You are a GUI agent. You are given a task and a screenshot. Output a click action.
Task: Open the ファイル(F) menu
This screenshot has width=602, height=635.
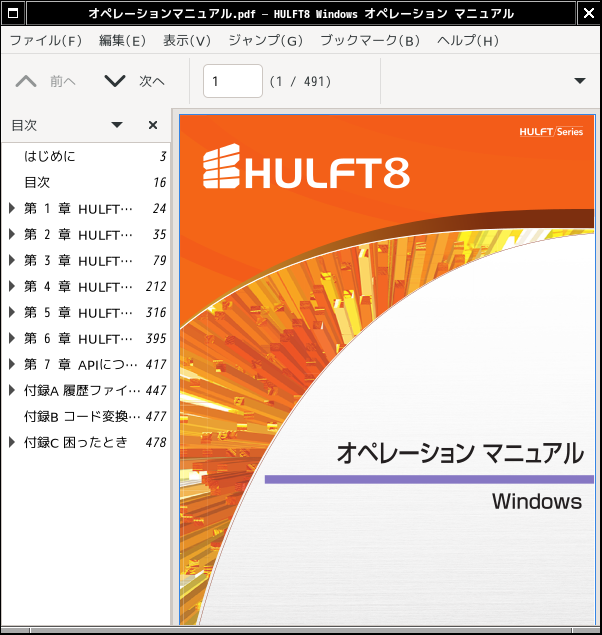pyautogui.click(x=46, y=40)
